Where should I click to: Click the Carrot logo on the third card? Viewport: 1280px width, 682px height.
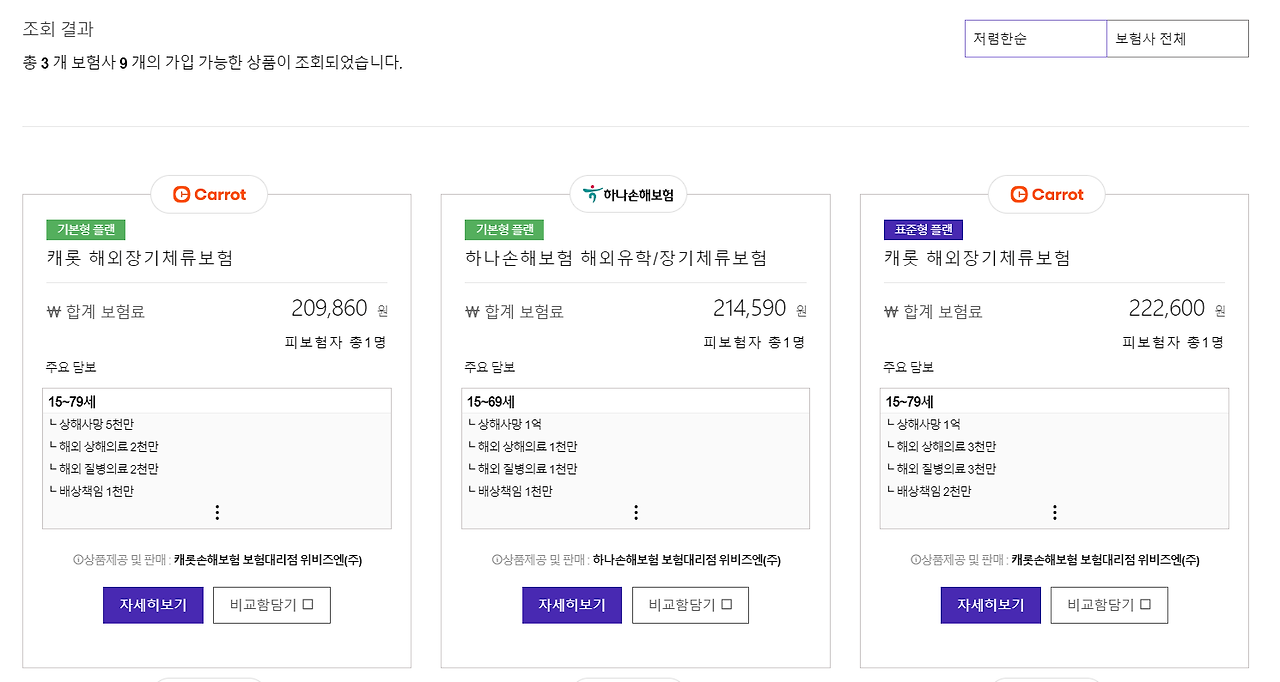1046,194
